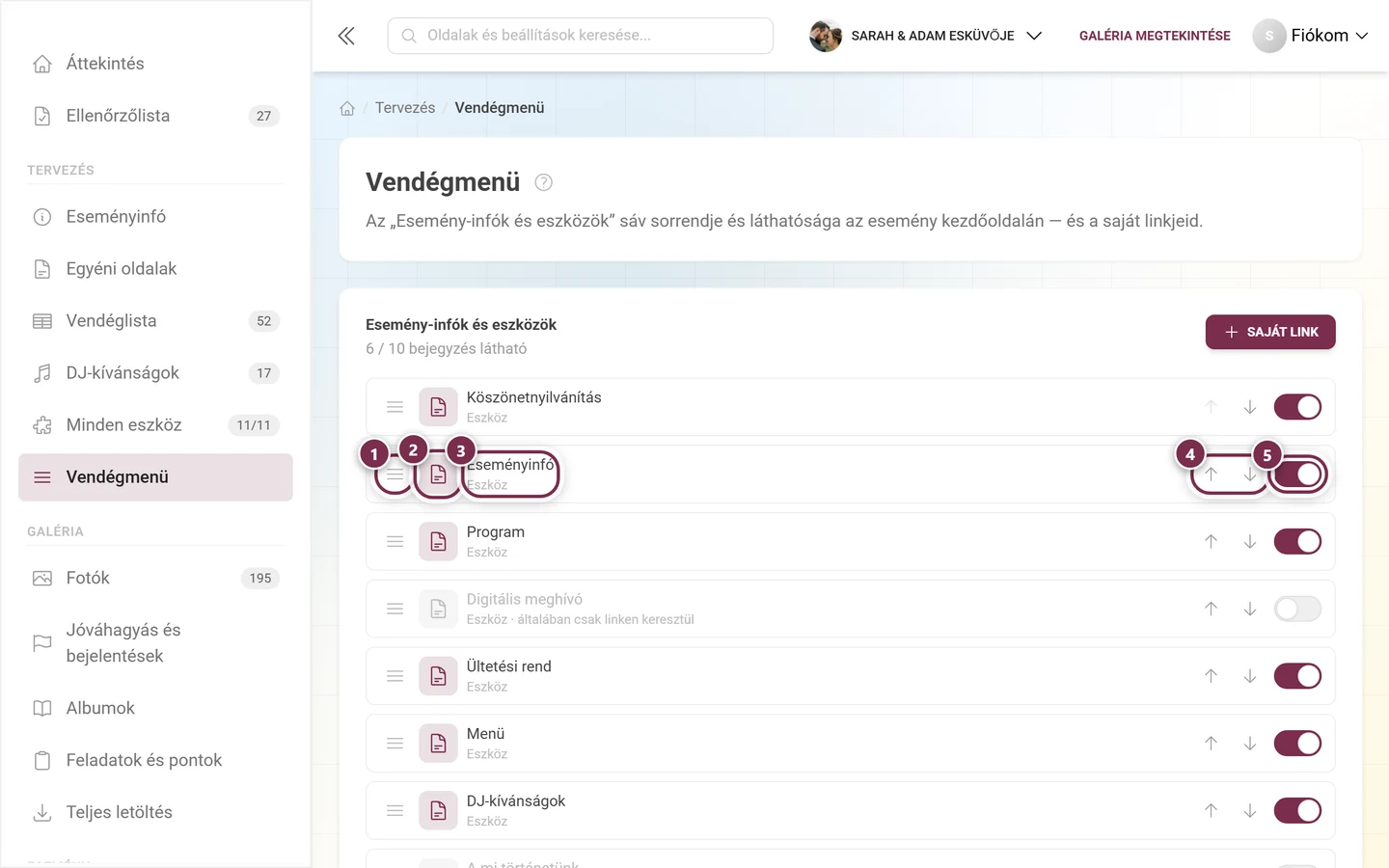
Task: Switch off the Menü toggle
Action: 1297,744
